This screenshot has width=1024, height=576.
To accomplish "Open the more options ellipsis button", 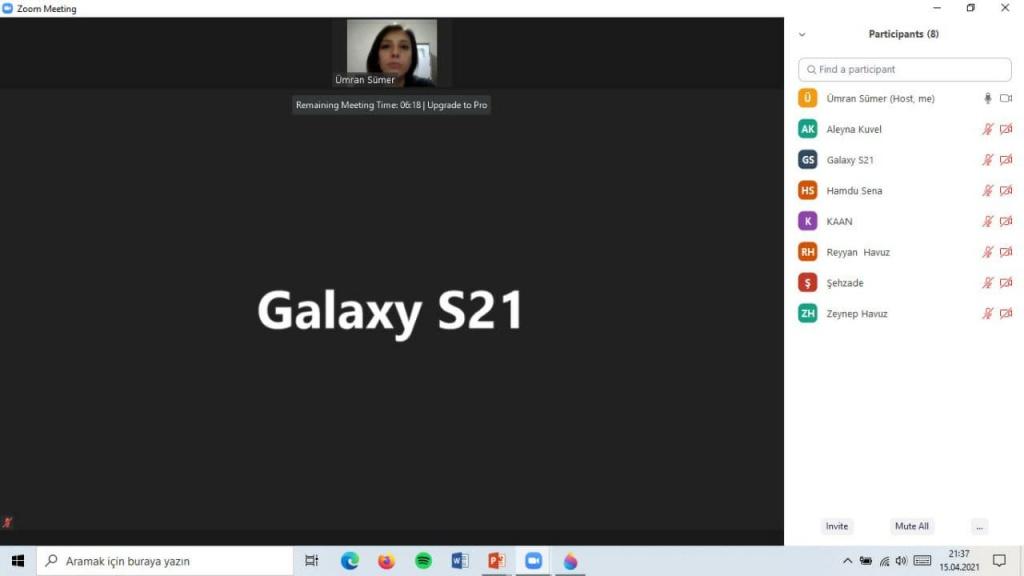I will point(979,526).
